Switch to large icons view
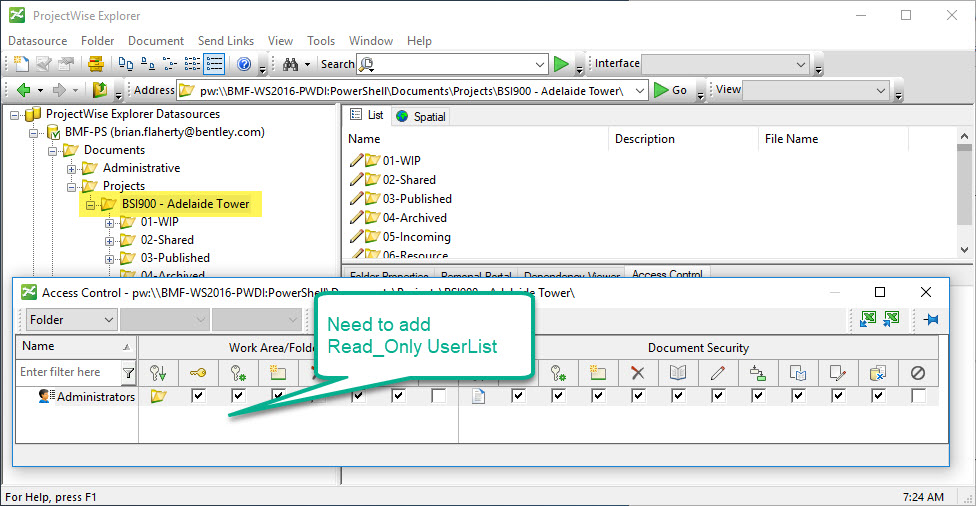The width and height of the screenshot is (976, 506). coord(126,63)
